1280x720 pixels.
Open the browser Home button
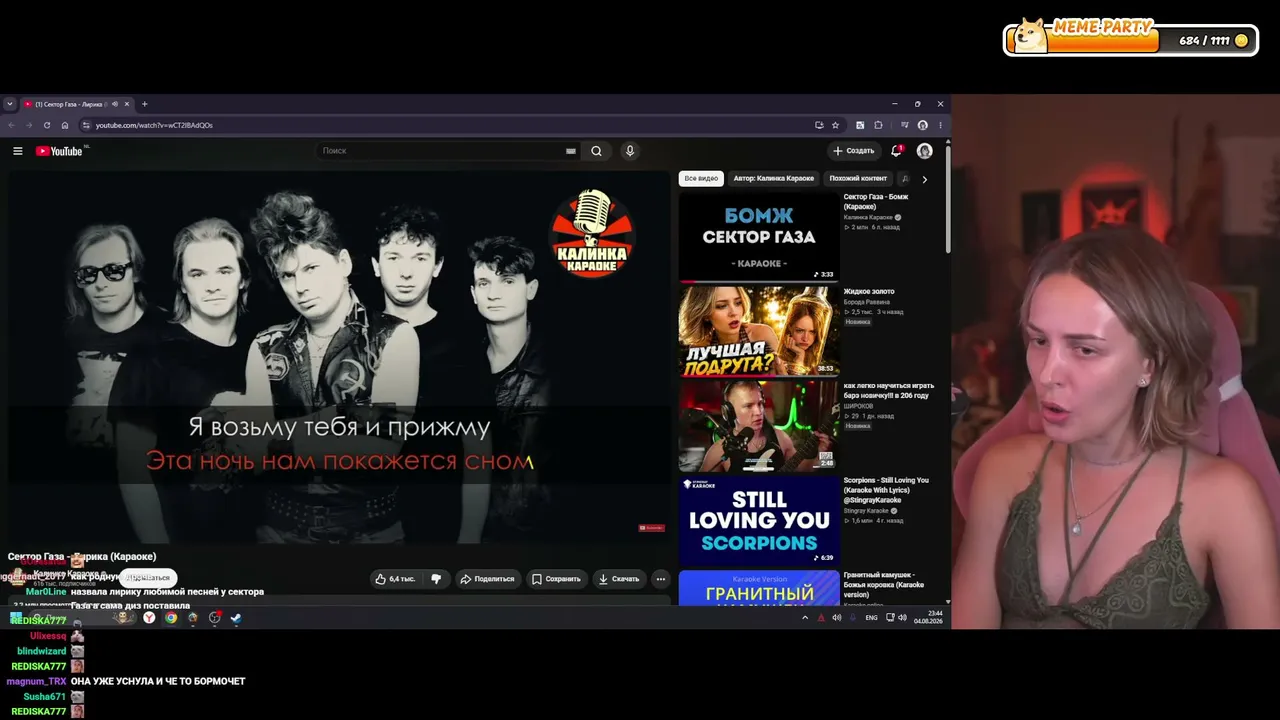pos(65,125)
